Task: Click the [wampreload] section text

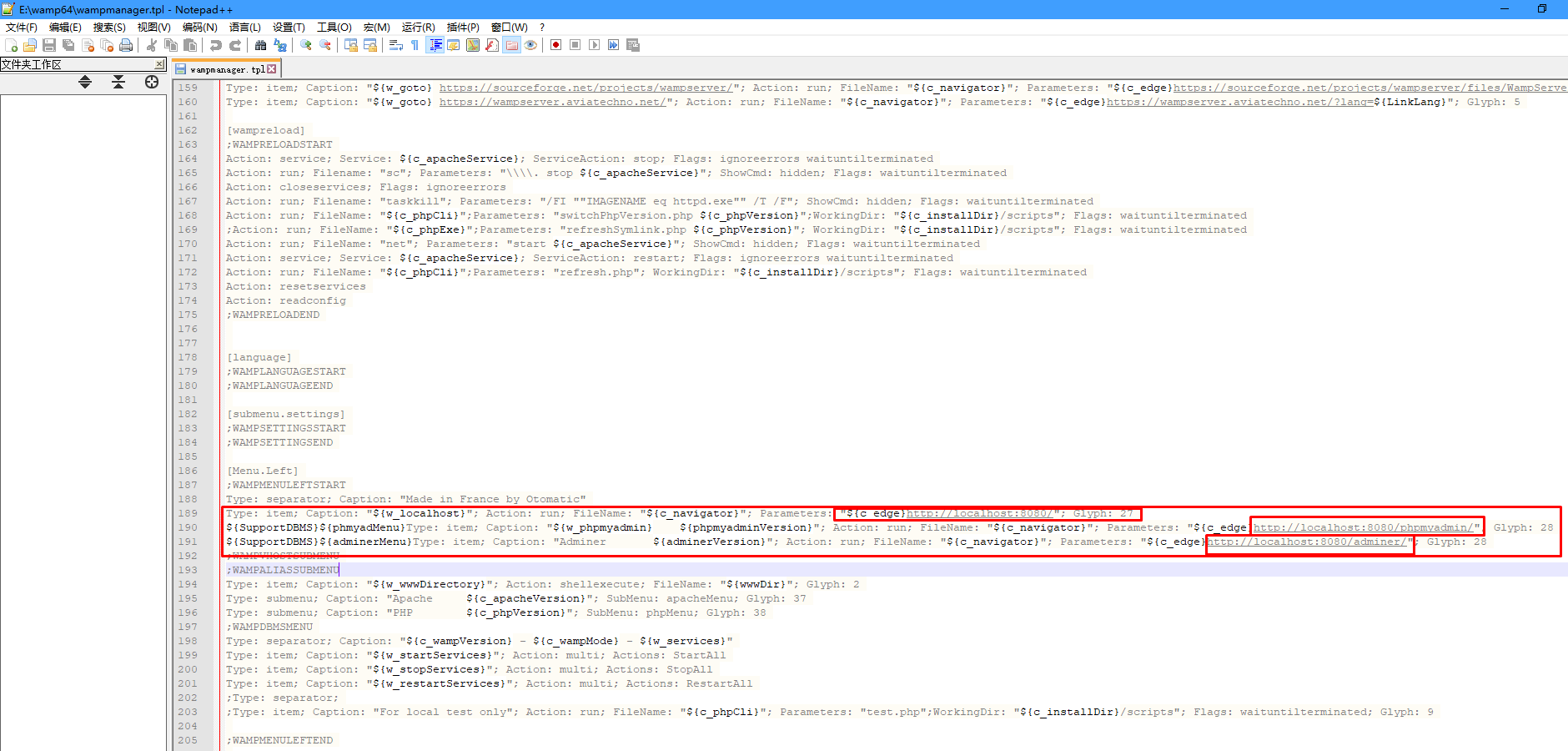Action: tap(266, 130)
